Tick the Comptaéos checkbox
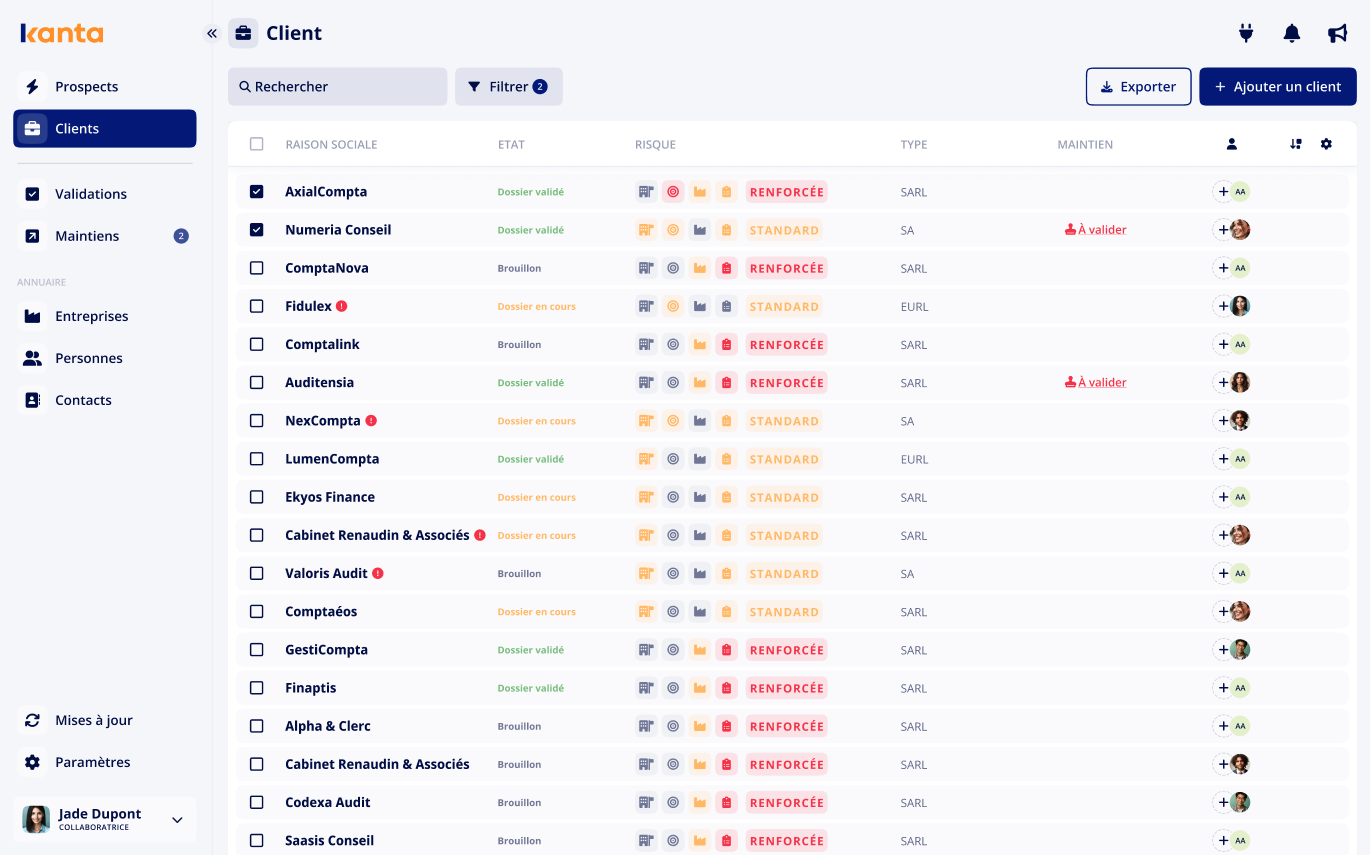1370x855 pixels. coord(257,612)
